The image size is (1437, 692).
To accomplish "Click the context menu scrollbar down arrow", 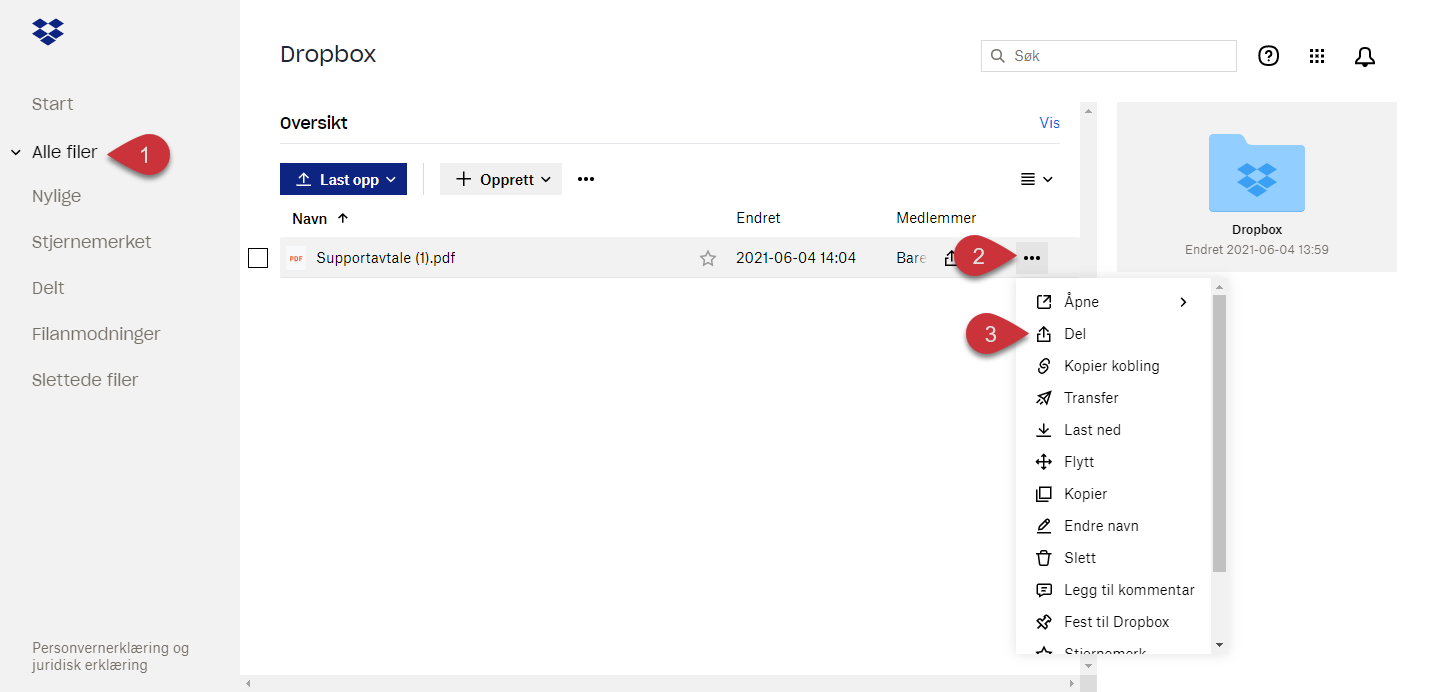I will tap(1219, 645).
